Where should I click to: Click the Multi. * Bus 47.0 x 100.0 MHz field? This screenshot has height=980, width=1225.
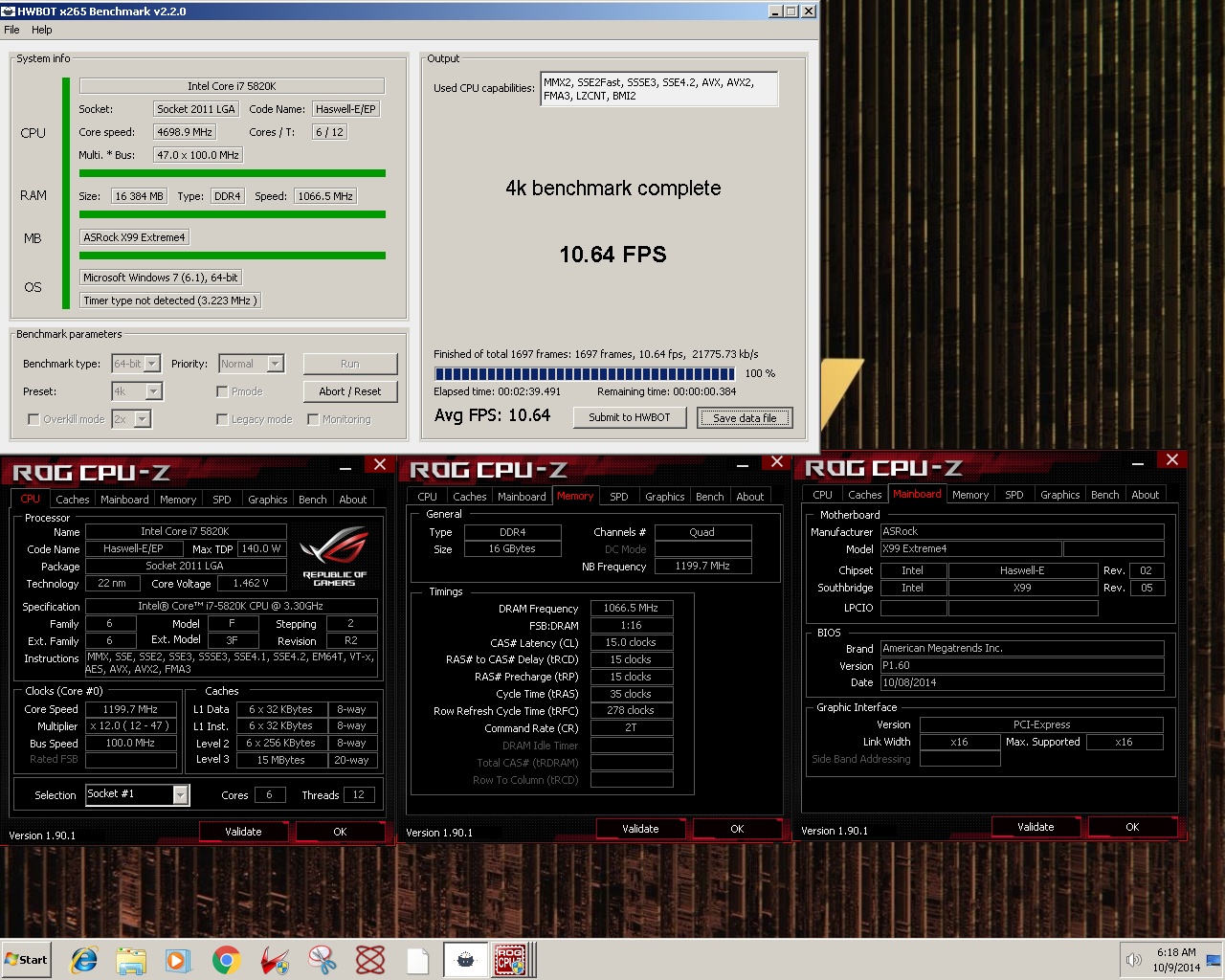coord(197,155)
